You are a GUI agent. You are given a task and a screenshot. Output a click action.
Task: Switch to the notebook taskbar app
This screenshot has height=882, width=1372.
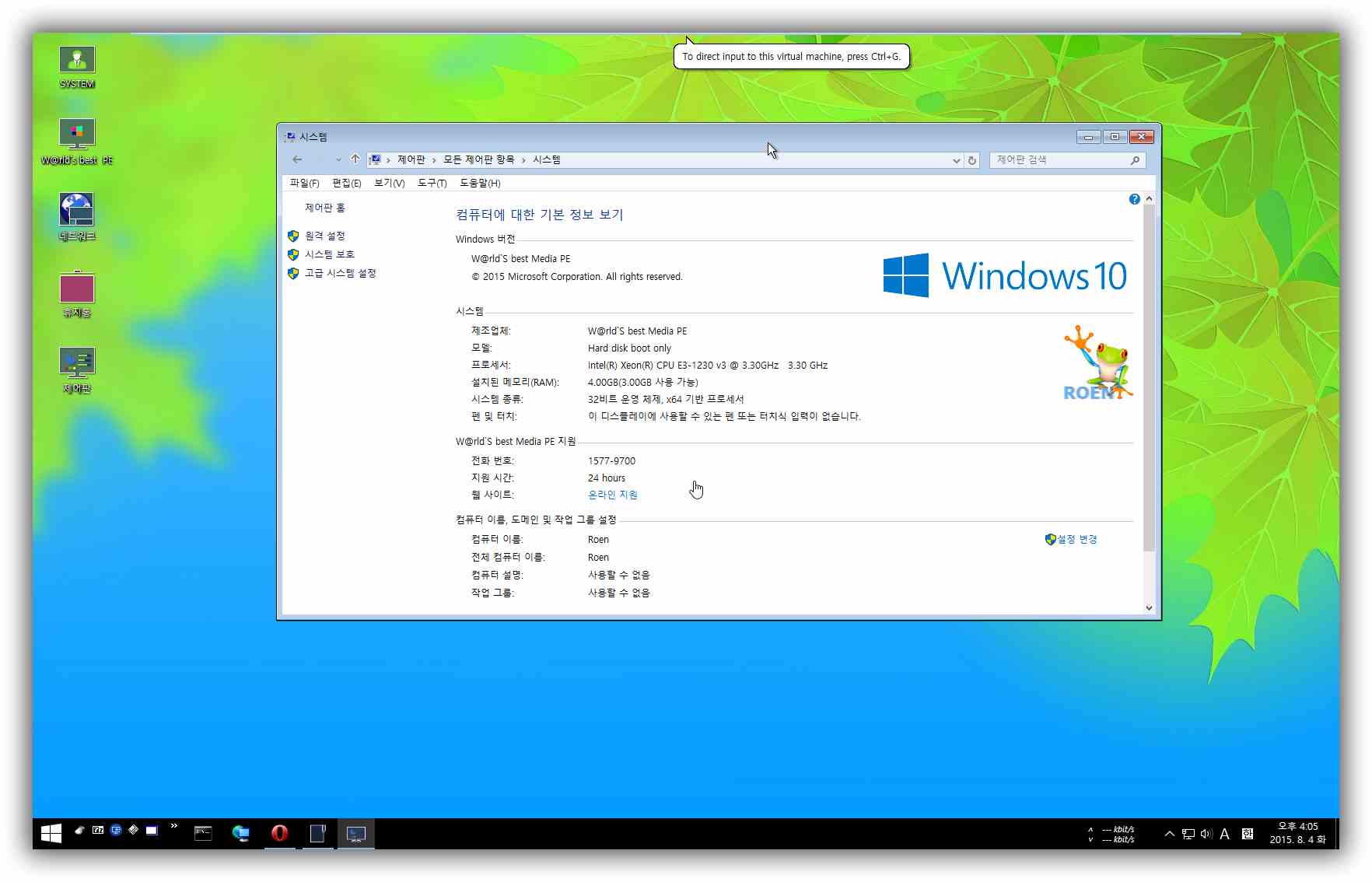(317, 833)
